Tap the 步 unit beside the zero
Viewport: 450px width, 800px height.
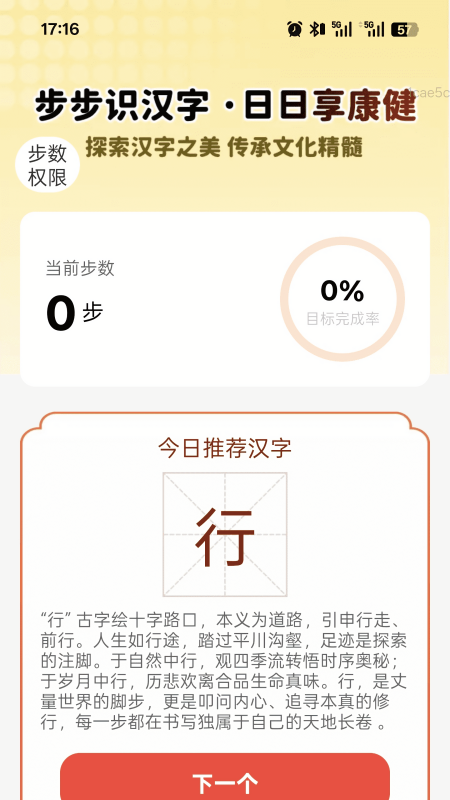click(x=93, y=312)
